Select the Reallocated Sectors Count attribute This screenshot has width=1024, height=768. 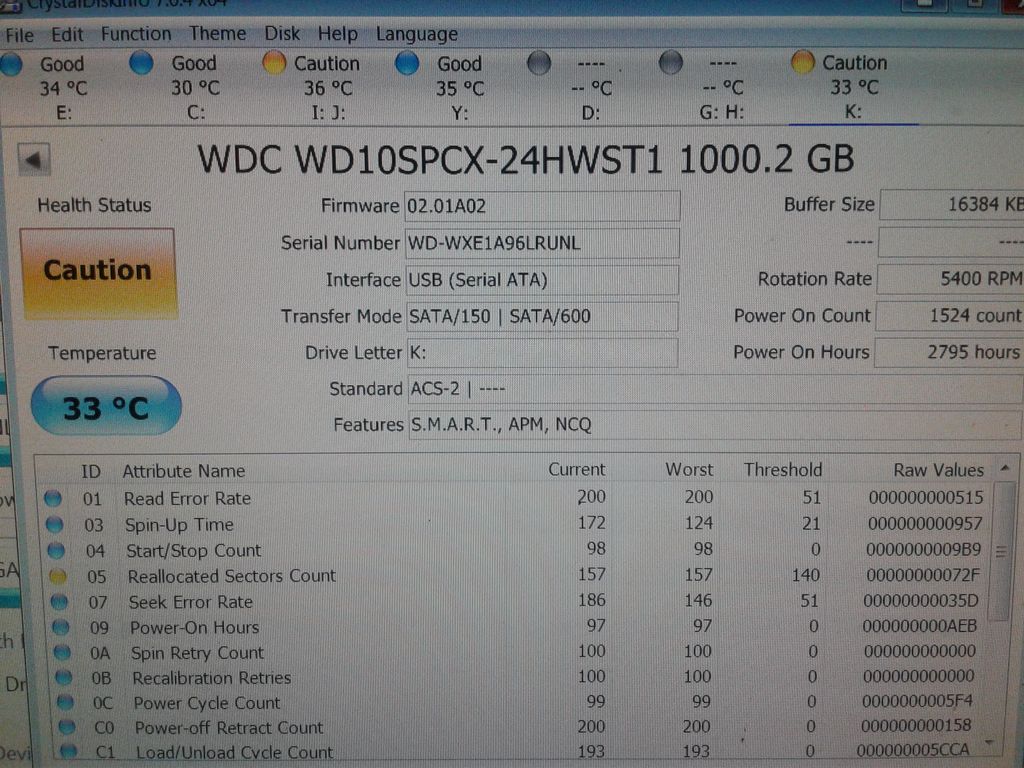(231, 576)
